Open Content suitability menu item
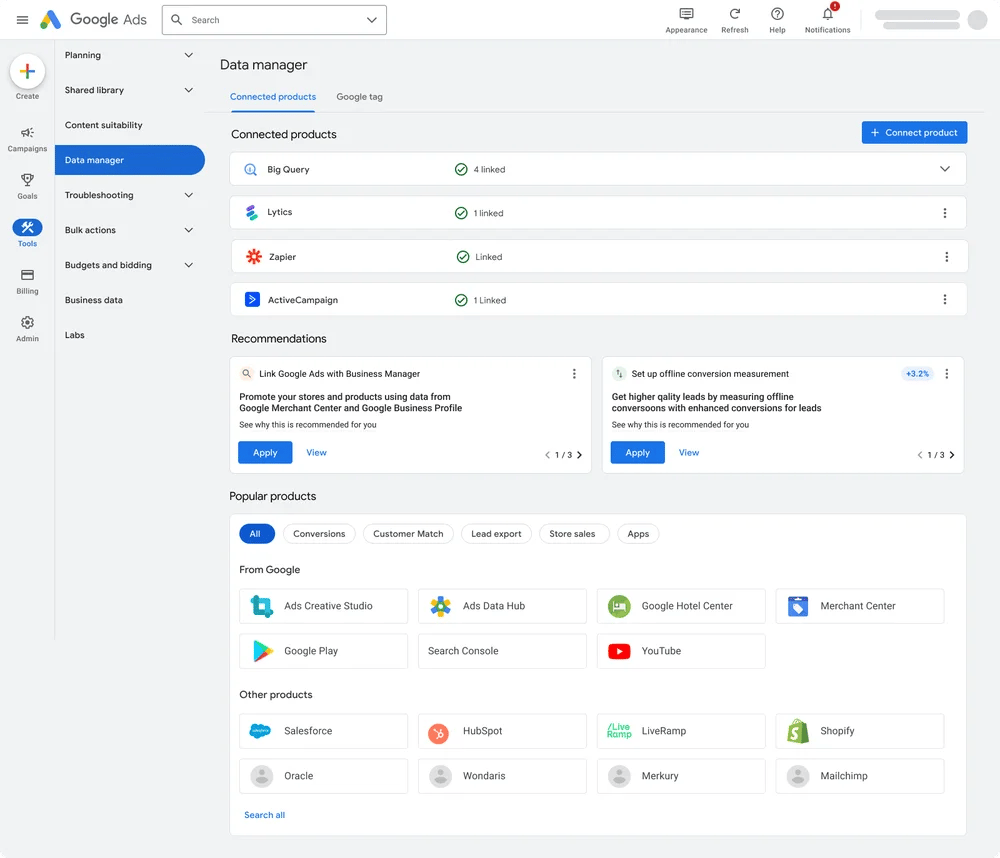This screenshot has width=1000, height=858. (103, 125)
